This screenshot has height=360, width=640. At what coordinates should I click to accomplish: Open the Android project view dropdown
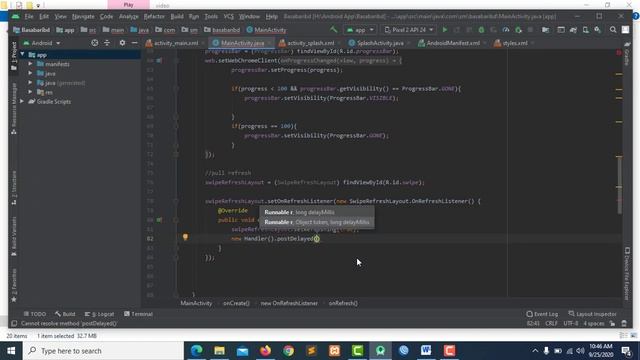42,43
